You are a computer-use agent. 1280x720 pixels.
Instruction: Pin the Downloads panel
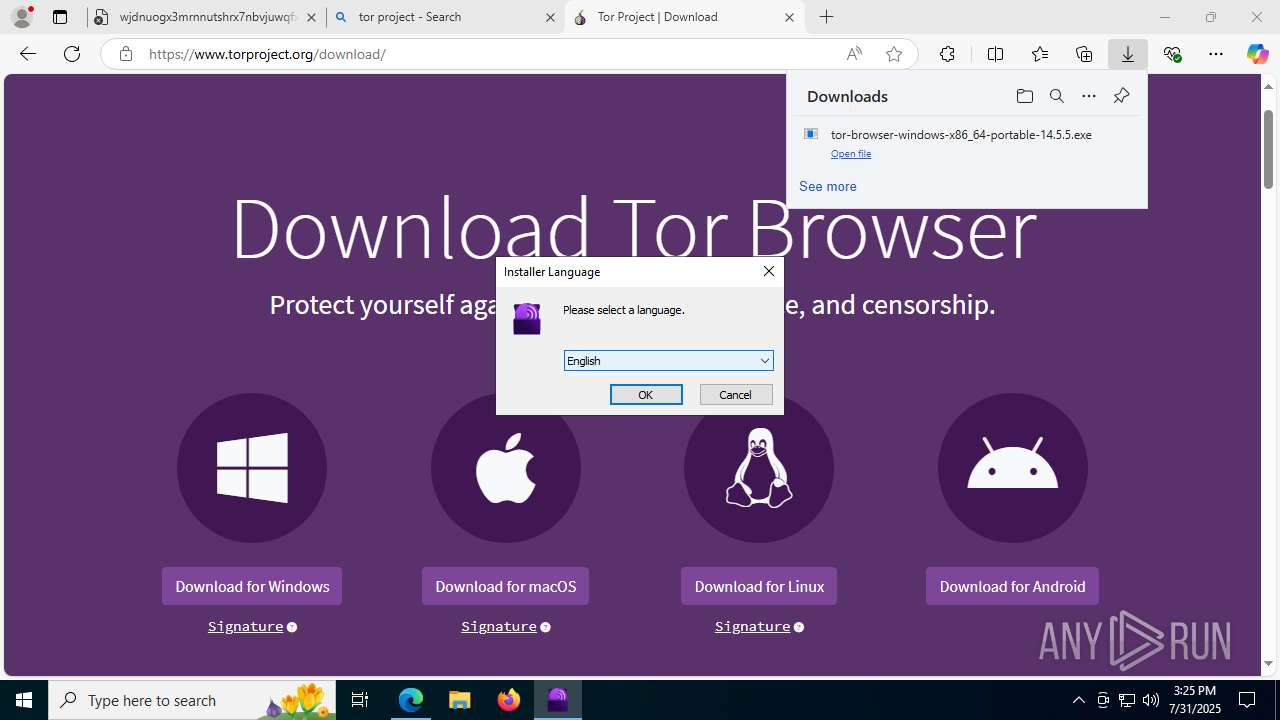(1121, 96)
